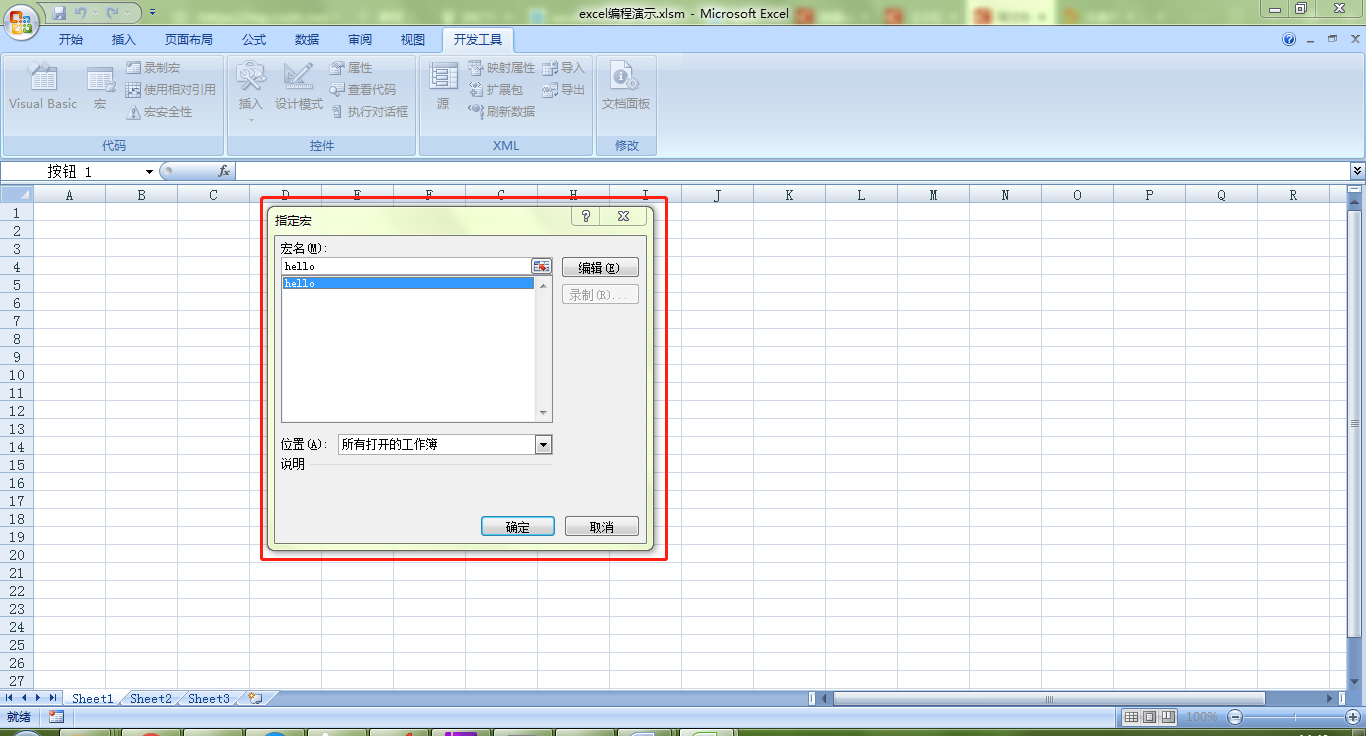Switch to the 审阅 ribbon tab

pyautogui.click(x=360, y=39)
